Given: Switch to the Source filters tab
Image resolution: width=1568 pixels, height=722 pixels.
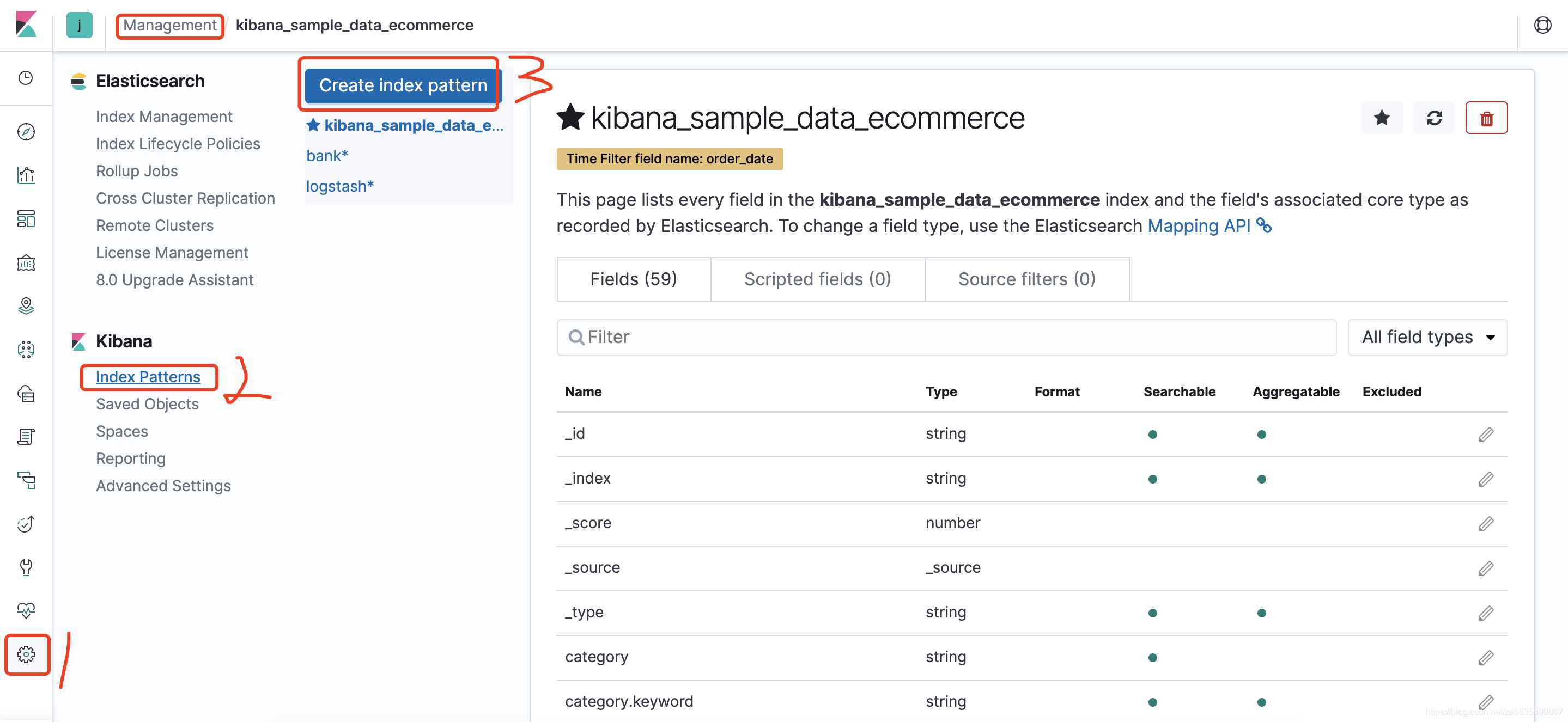Looking at the screenshot, I should click(1027, 279).
